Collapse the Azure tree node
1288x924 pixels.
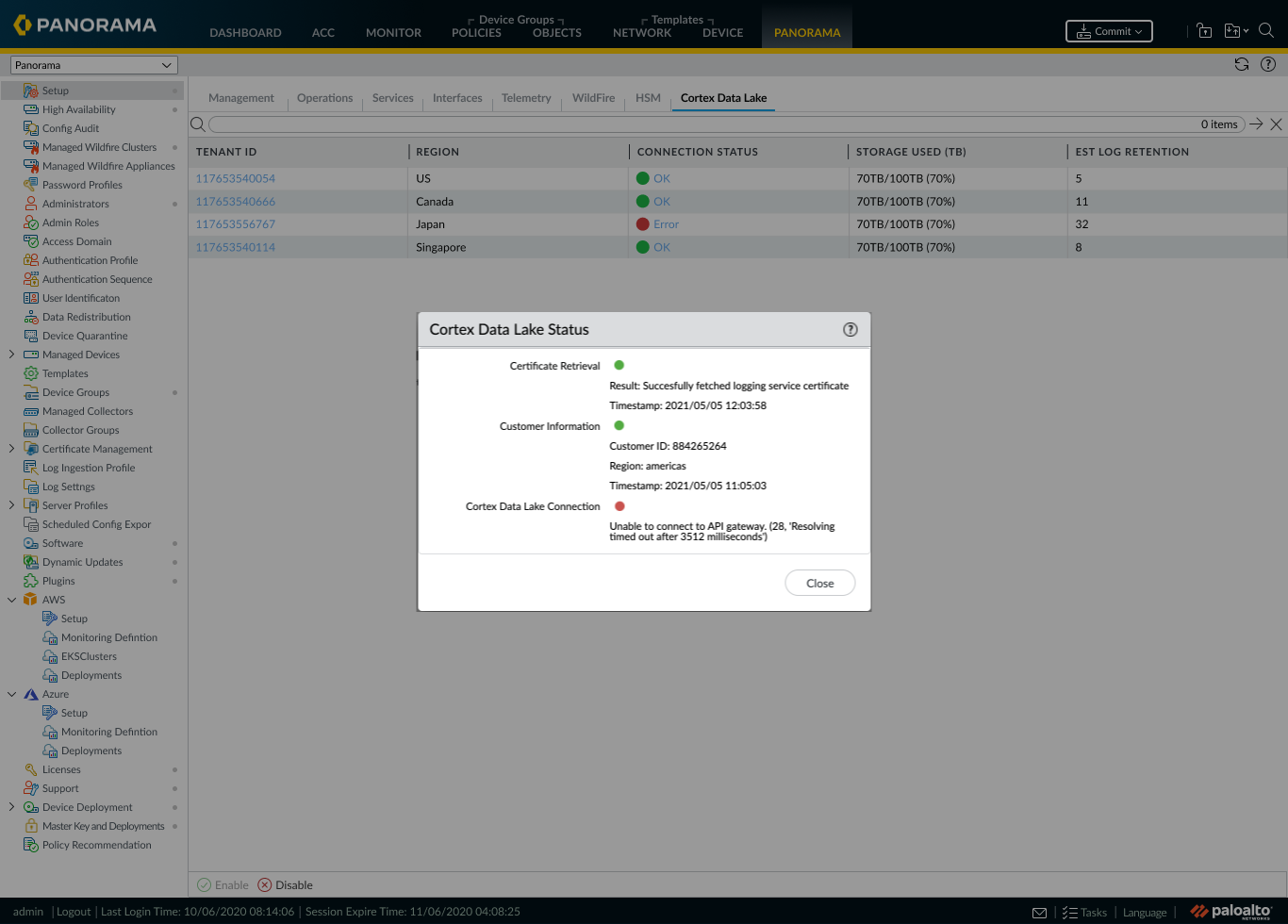tap(11, 694)
